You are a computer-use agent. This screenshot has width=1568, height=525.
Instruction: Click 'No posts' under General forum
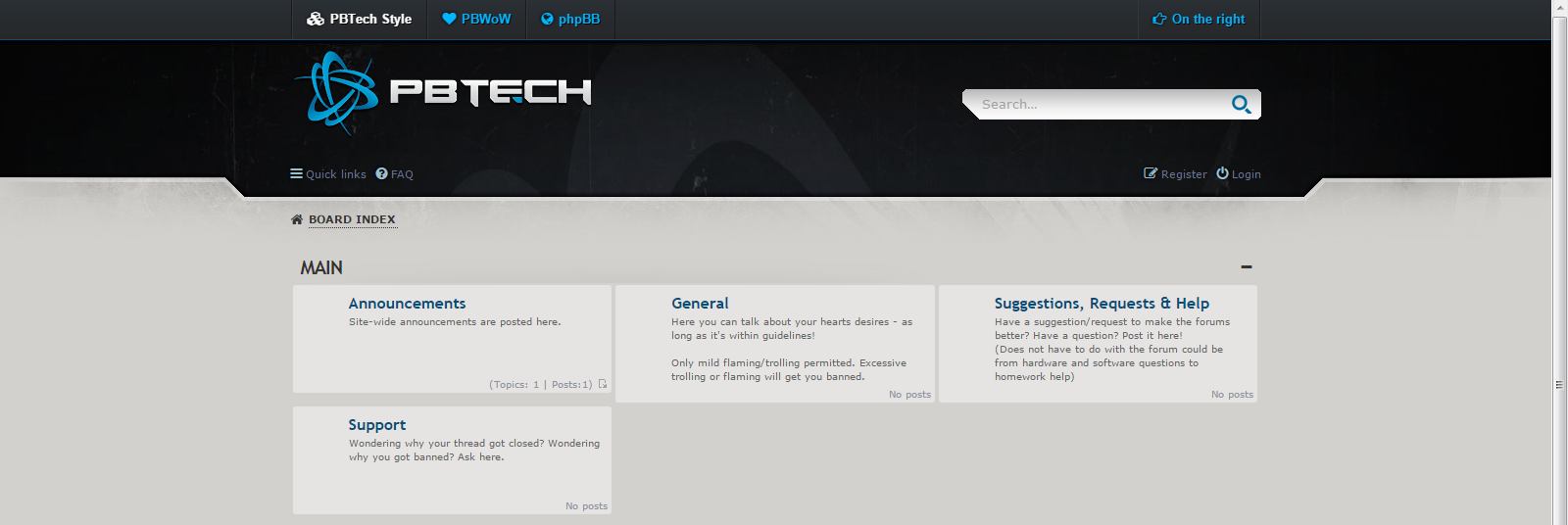coord(909,395)
